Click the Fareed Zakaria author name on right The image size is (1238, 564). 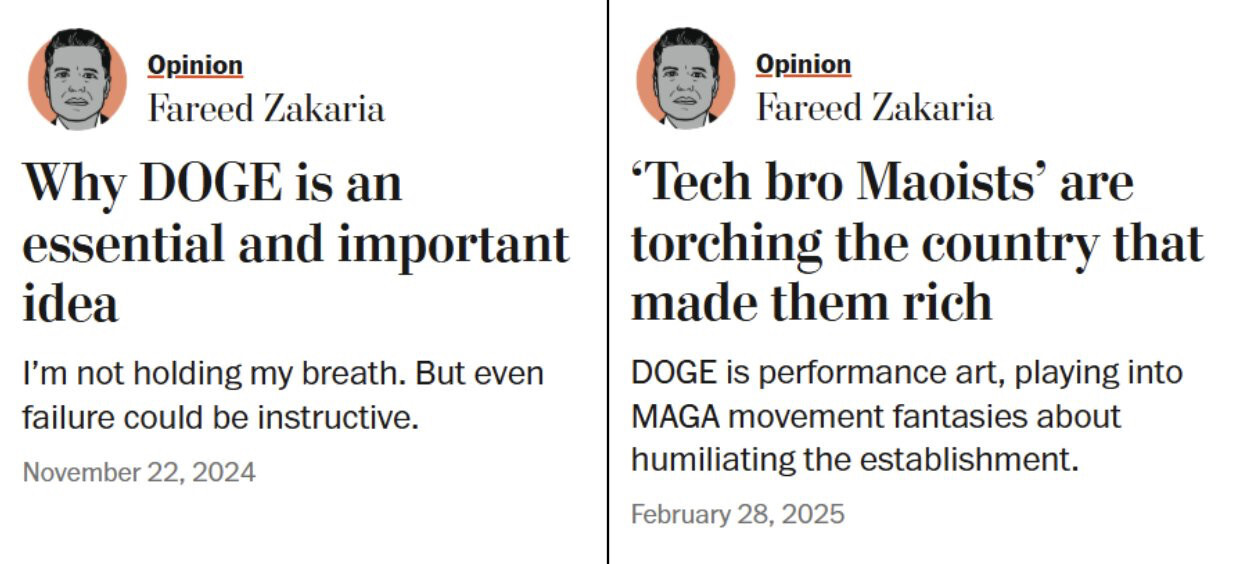[x=874, y=107]
